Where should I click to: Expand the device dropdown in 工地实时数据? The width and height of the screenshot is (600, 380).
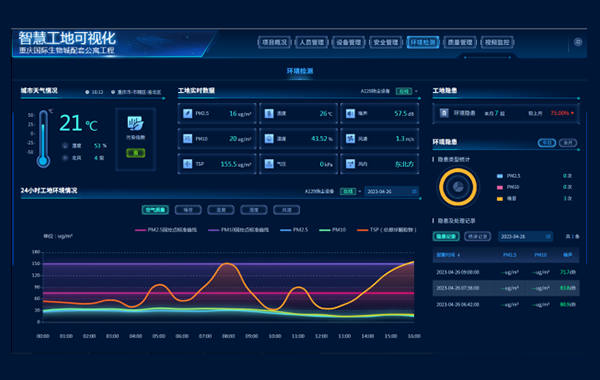[x=416, y=91]
